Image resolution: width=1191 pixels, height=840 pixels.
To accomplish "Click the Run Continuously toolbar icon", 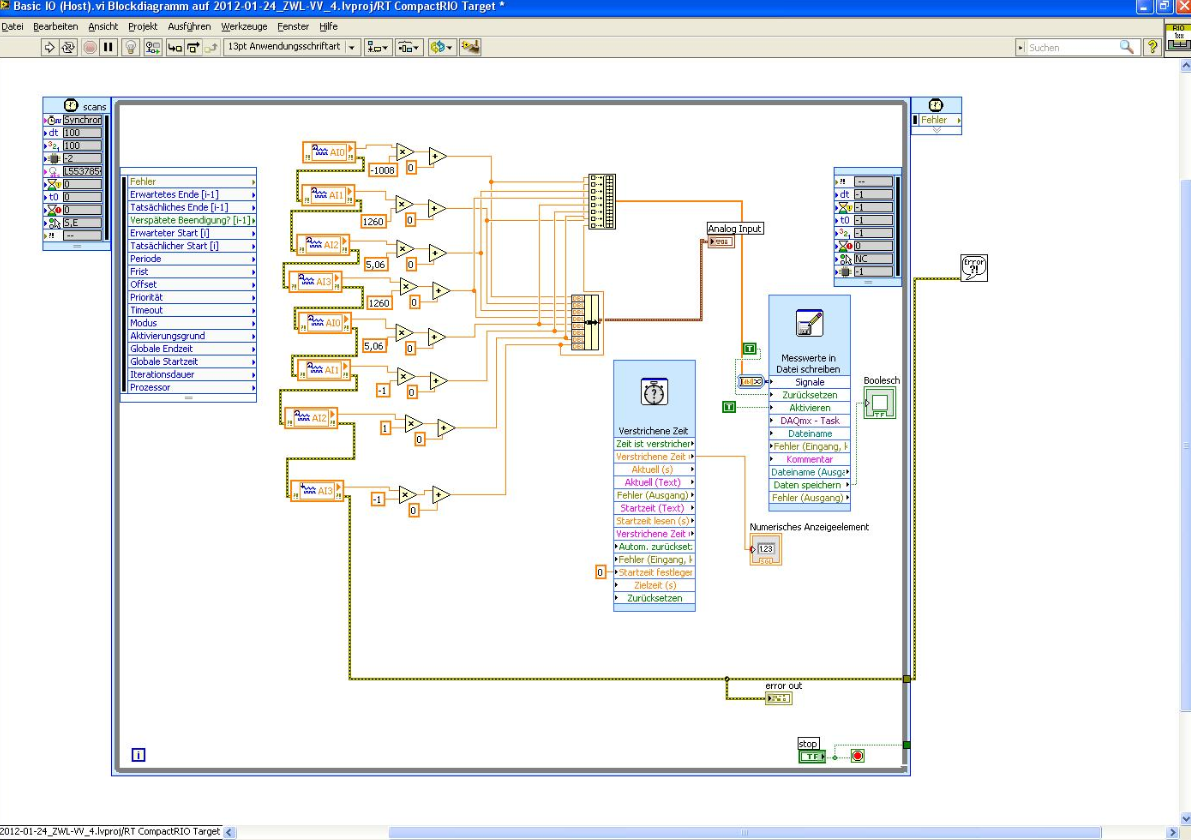I will click(69, 47).
